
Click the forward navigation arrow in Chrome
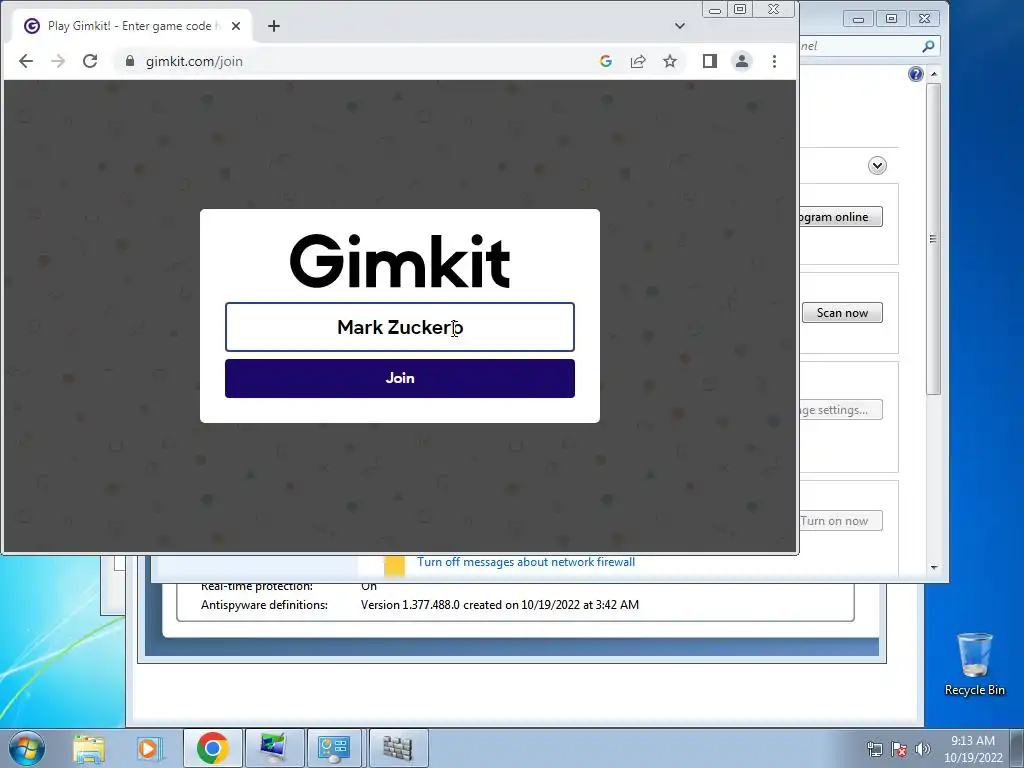58,61
